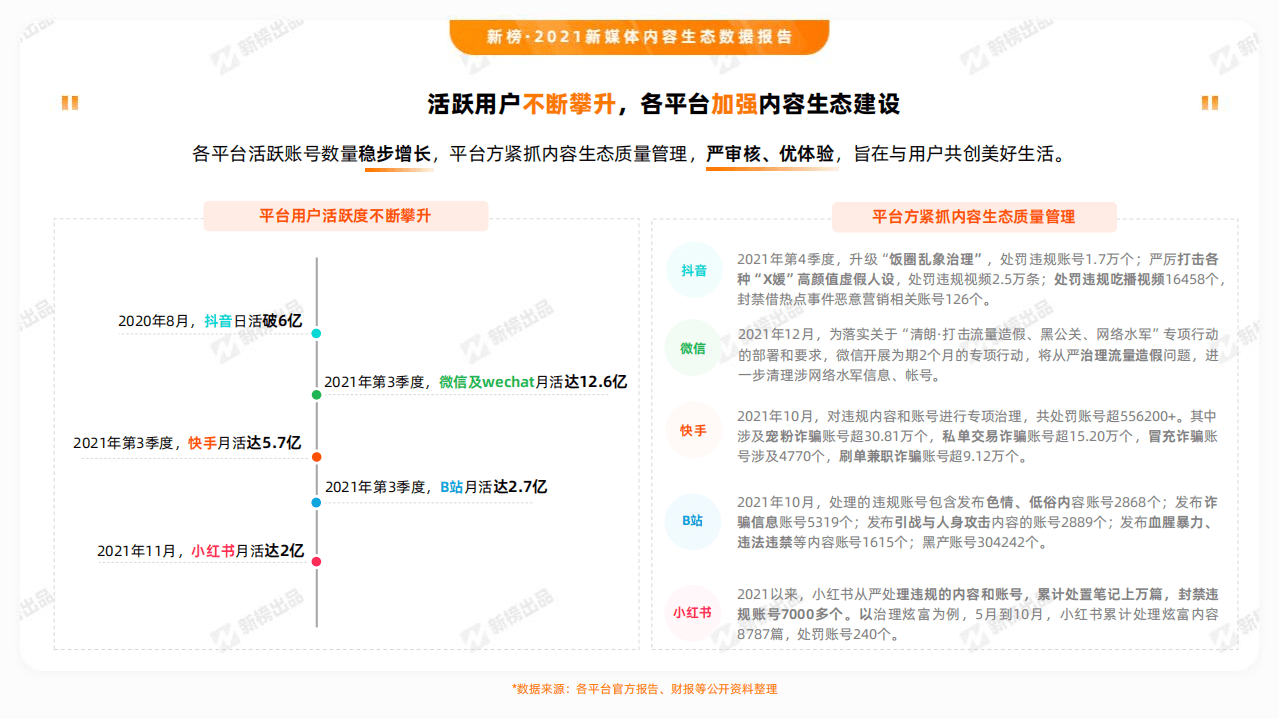Screen dimensions: 1279x719
Task: Toggle the pink 小红书 timeline dot
Action: tap(317, 561)
